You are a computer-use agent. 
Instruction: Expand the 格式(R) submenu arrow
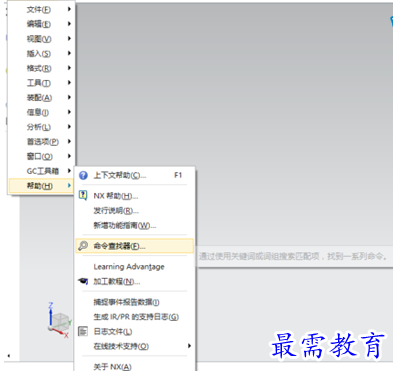[x=69, y=68]
